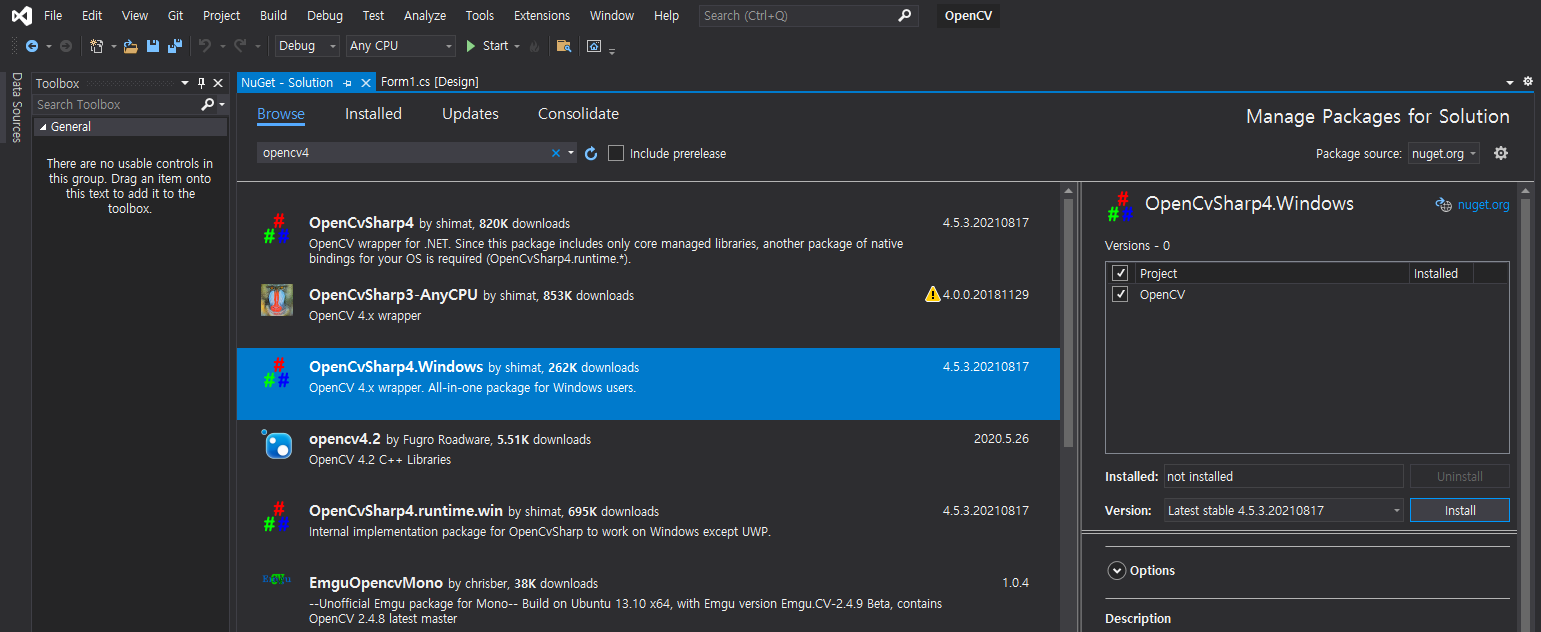1541x632 pixels.
Task: Click the Visual Studio logo icon
Action: point(20,16)
